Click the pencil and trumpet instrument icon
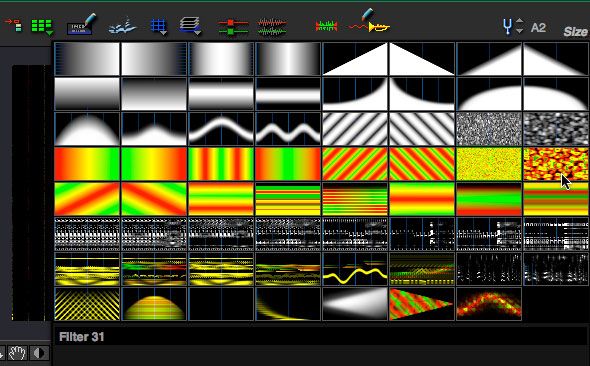The width and height of the screenshot is (590, 366). coord(369,21)
